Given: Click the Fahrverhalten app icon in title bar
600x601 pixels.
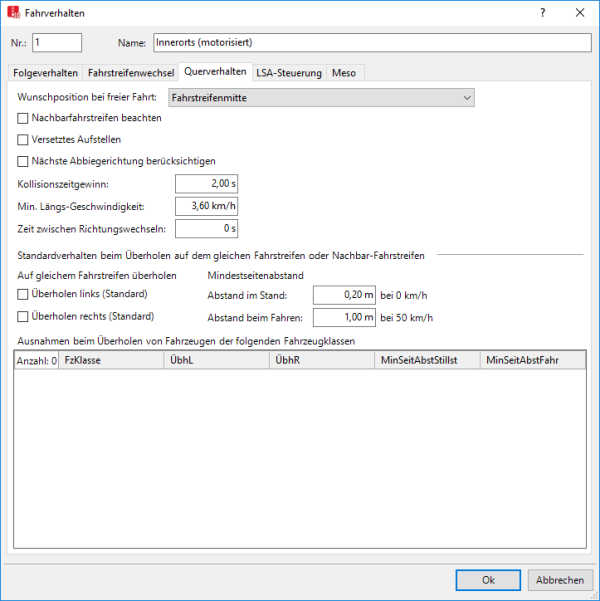Looking at the screenshot, I should tap(13, 13).
